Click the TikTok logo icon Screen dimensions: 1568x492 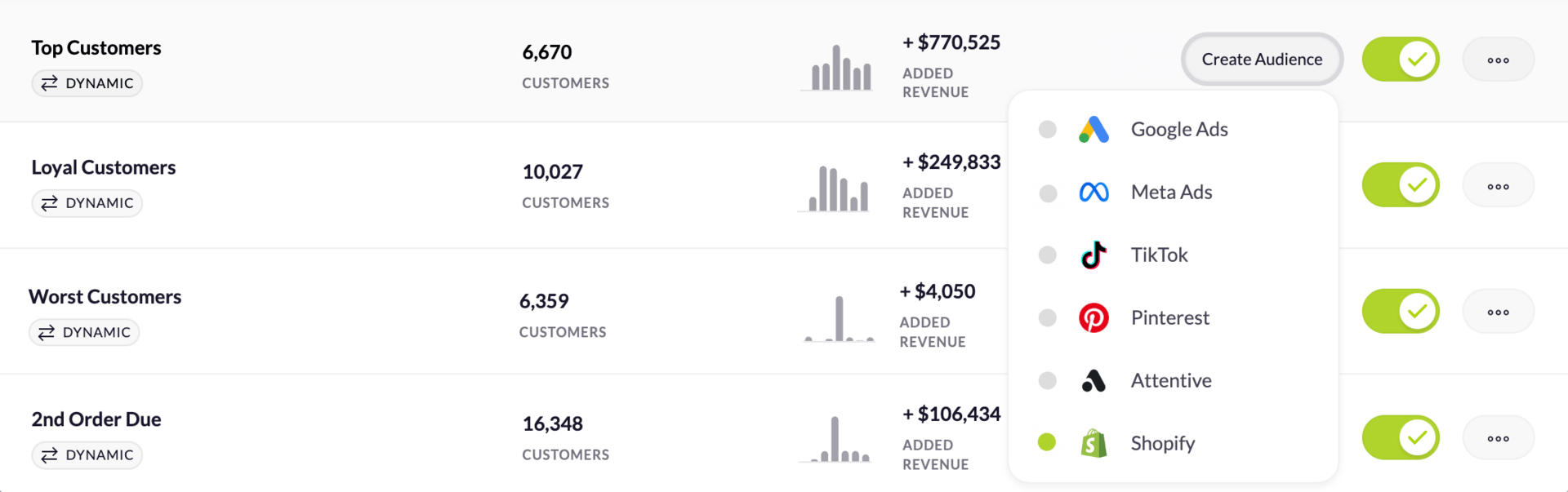click(1094, 255)
